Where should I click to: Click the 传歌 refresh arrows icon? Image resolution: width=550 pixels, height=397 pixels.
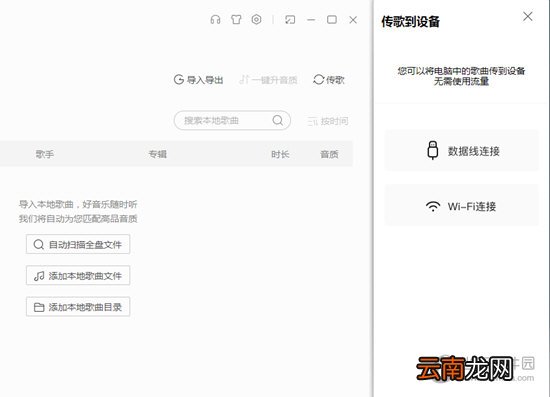pos(318,80)
